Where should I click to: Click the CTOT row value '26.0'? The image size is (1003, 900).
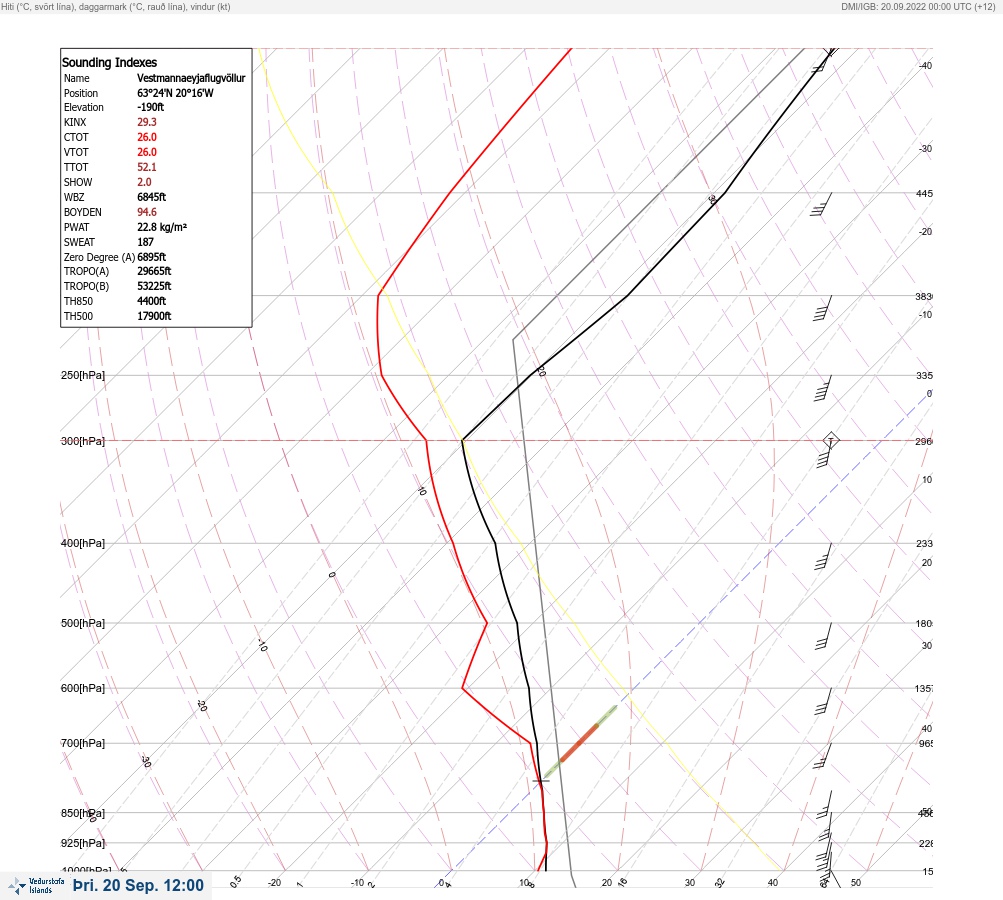coord(146,137)
